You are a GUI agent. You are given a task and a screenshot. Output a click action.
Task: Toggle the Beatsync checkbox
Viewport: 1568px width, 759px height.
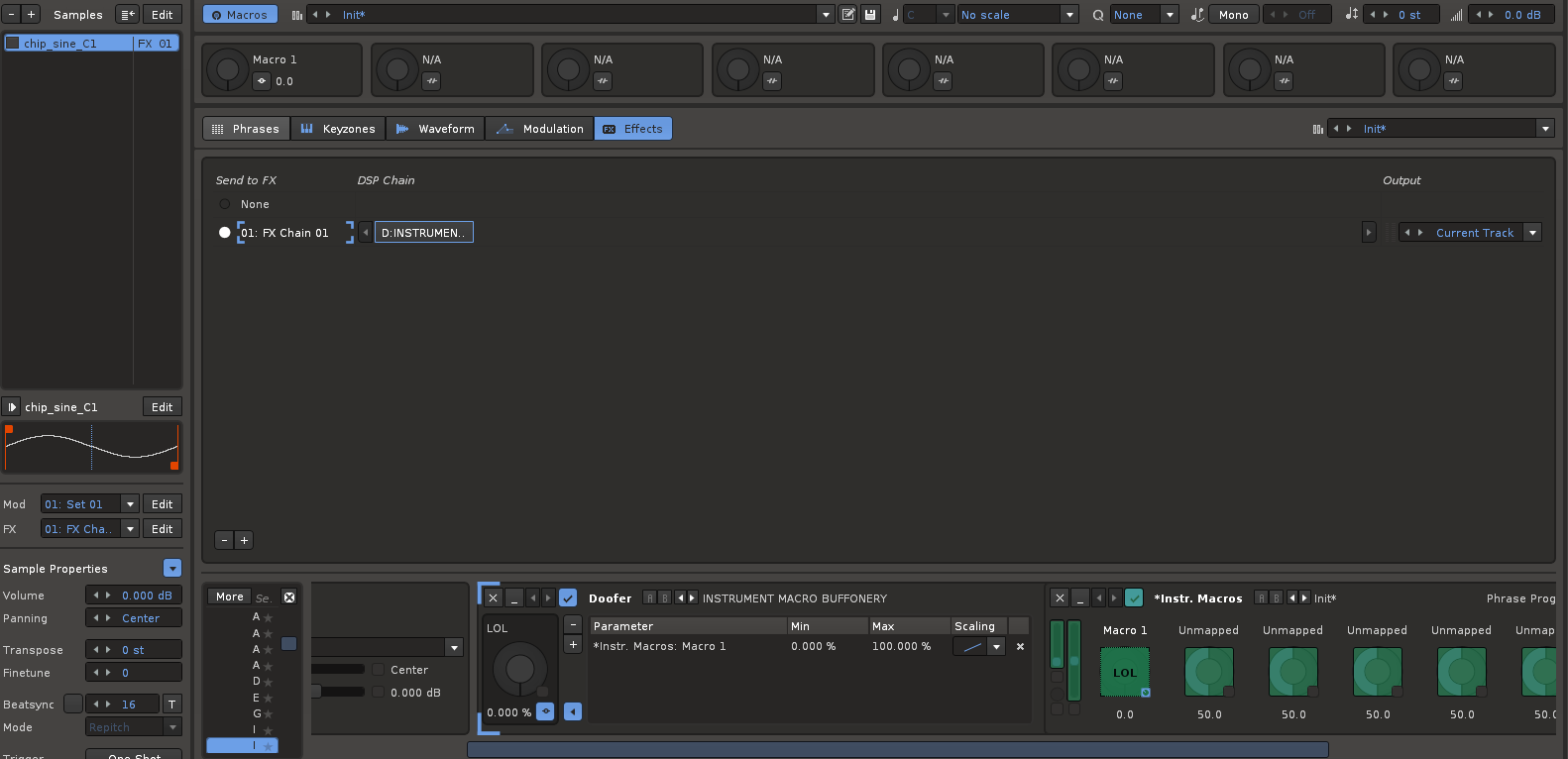[73, 704]
